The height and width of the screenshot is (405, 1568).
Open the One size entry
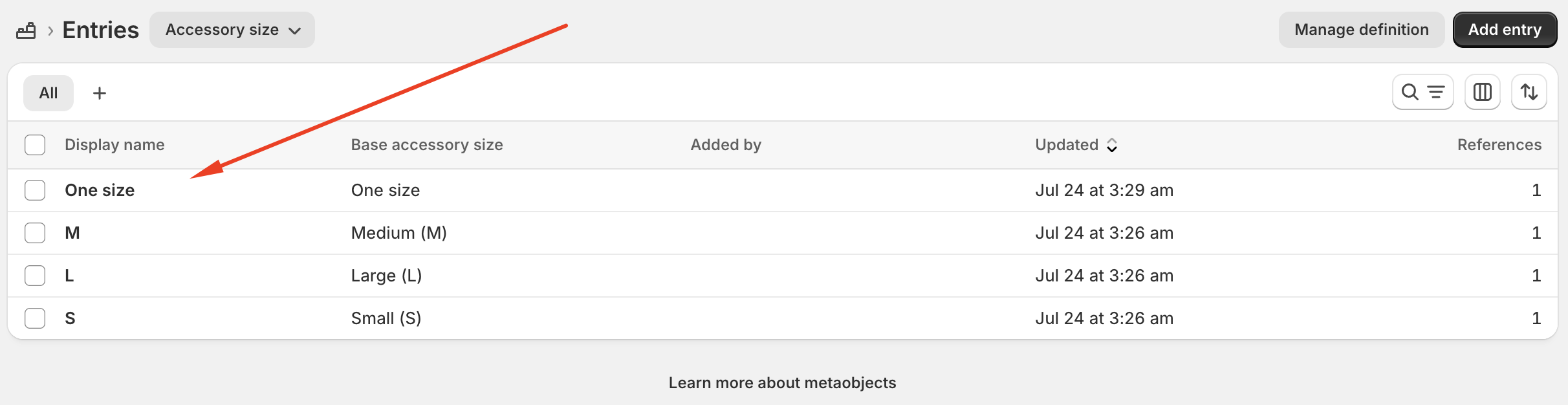(100, 190)
